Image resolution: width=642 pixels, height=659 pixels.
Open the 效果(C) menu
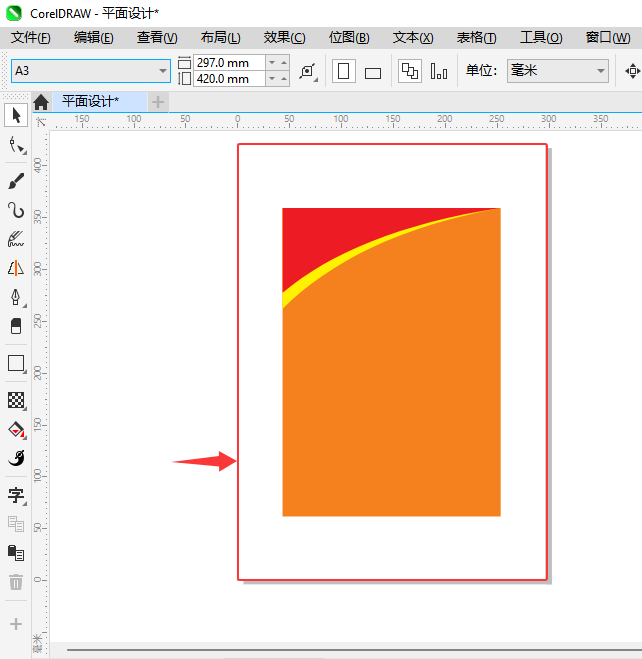284,38
